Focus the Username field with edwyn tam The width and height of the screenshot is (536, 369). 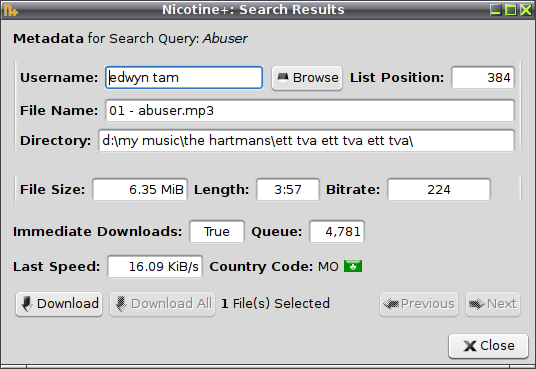(x=184, y=78)
